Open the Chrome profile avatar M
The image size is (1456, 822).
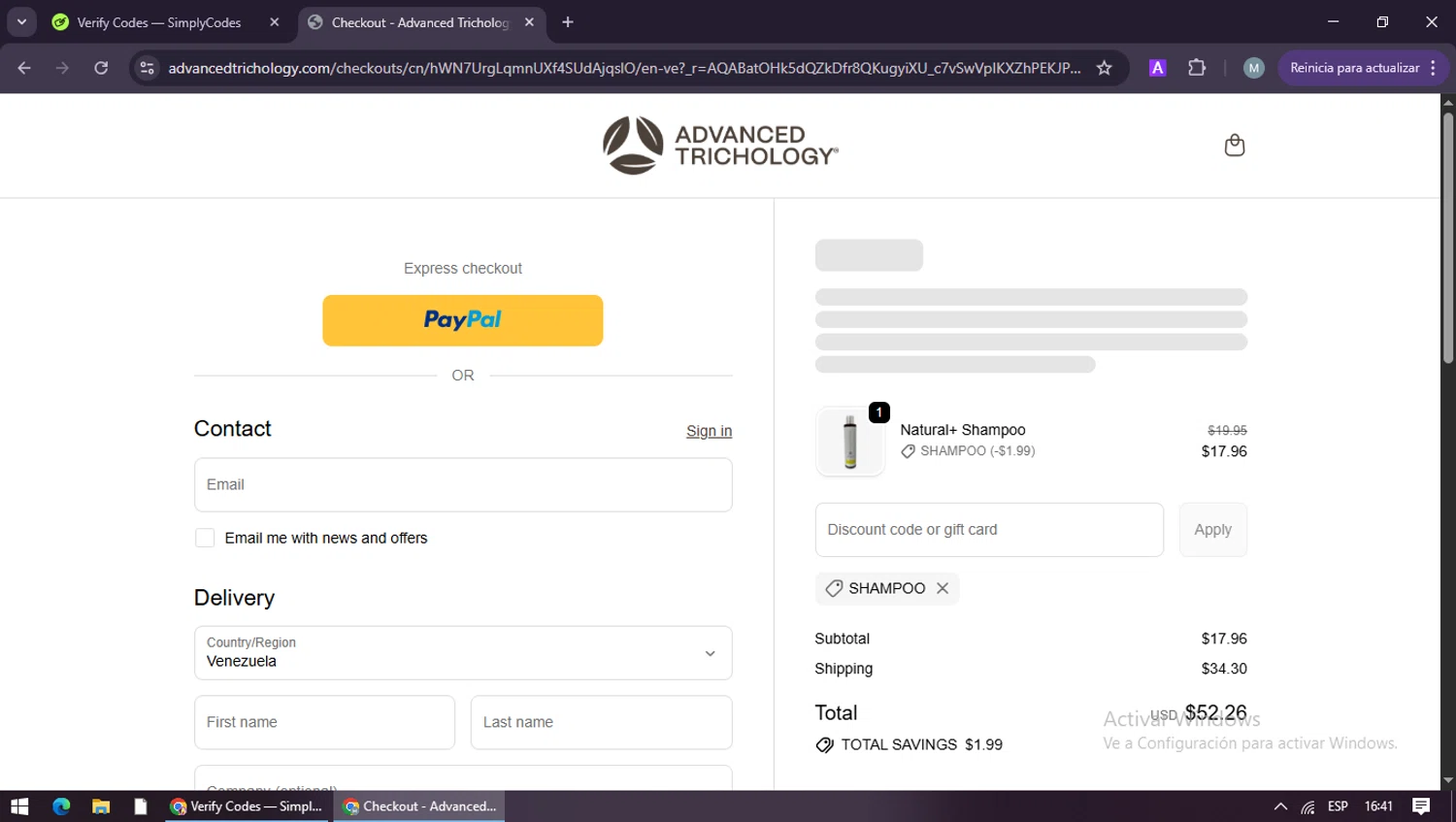[x=1253, y=68]
